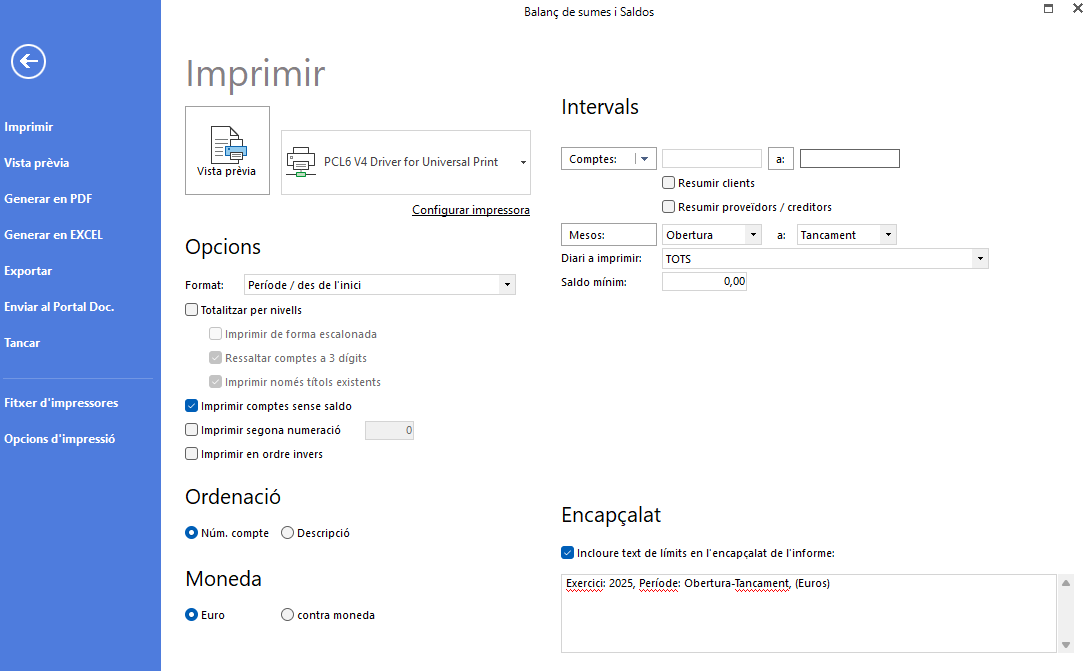Click scrollbar up arrow in header text box
Image resolution: width=1083 pixels, height=671 pixels.
(1066, 583)
